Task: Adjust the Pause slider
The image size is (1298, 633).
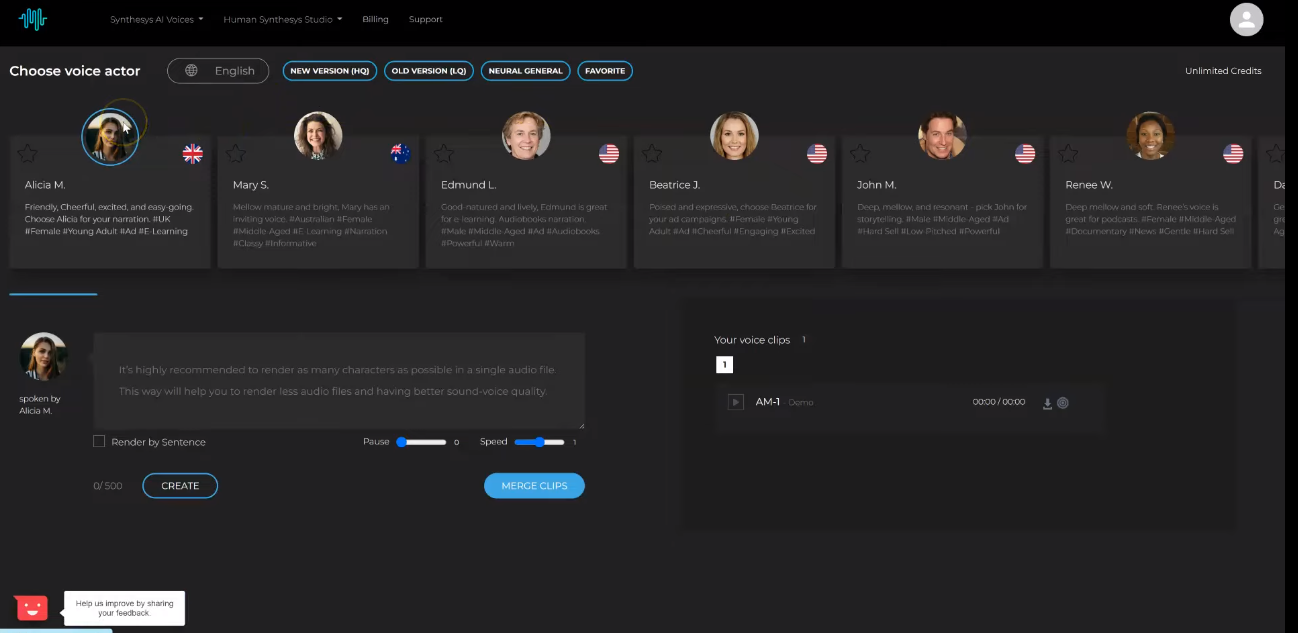Action: pyautogui.click(x=421, y=442)
